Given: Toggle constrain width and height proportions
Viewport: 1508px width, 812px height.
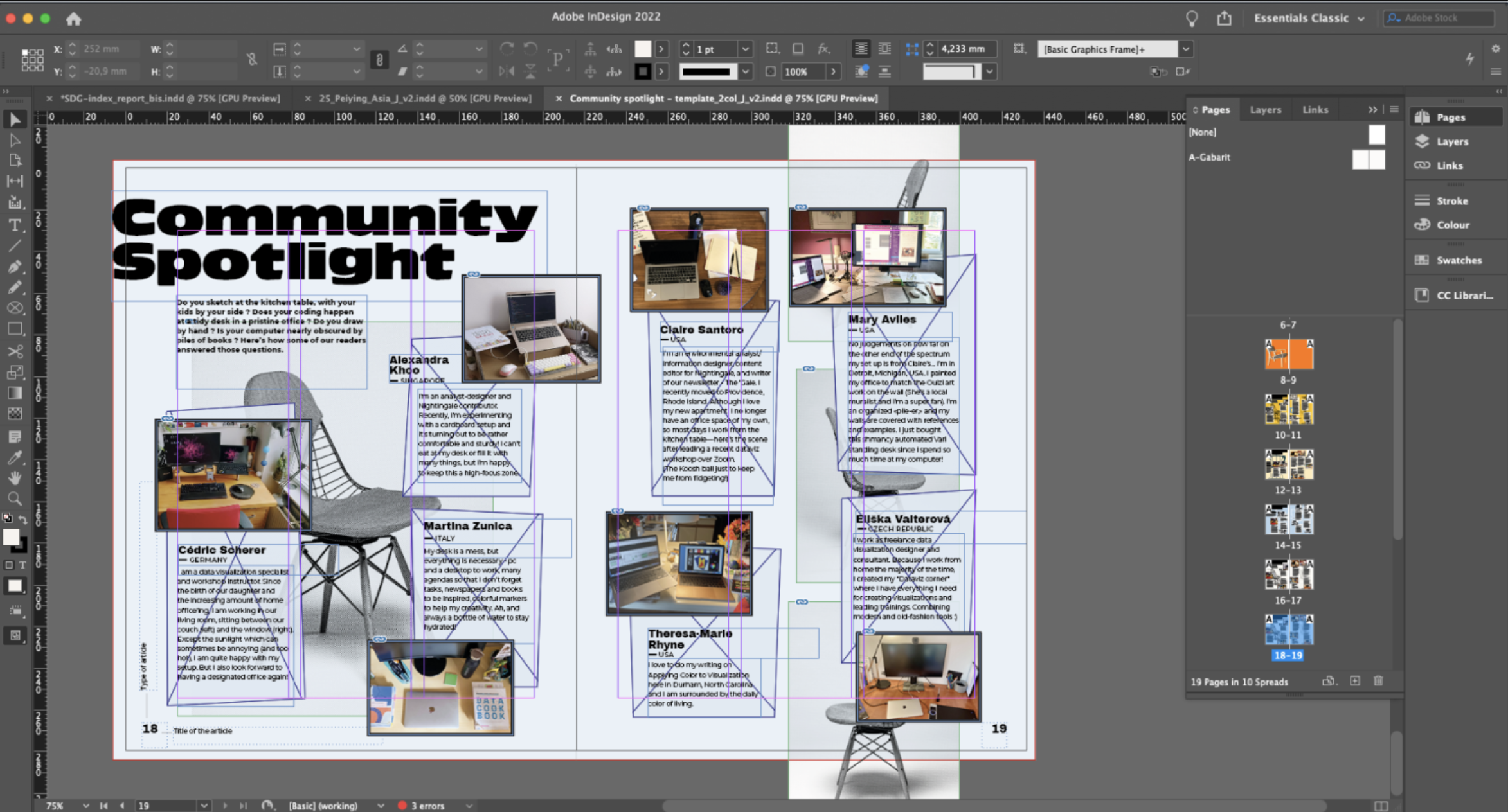Looking at the screenshot, I should (251, 60).
